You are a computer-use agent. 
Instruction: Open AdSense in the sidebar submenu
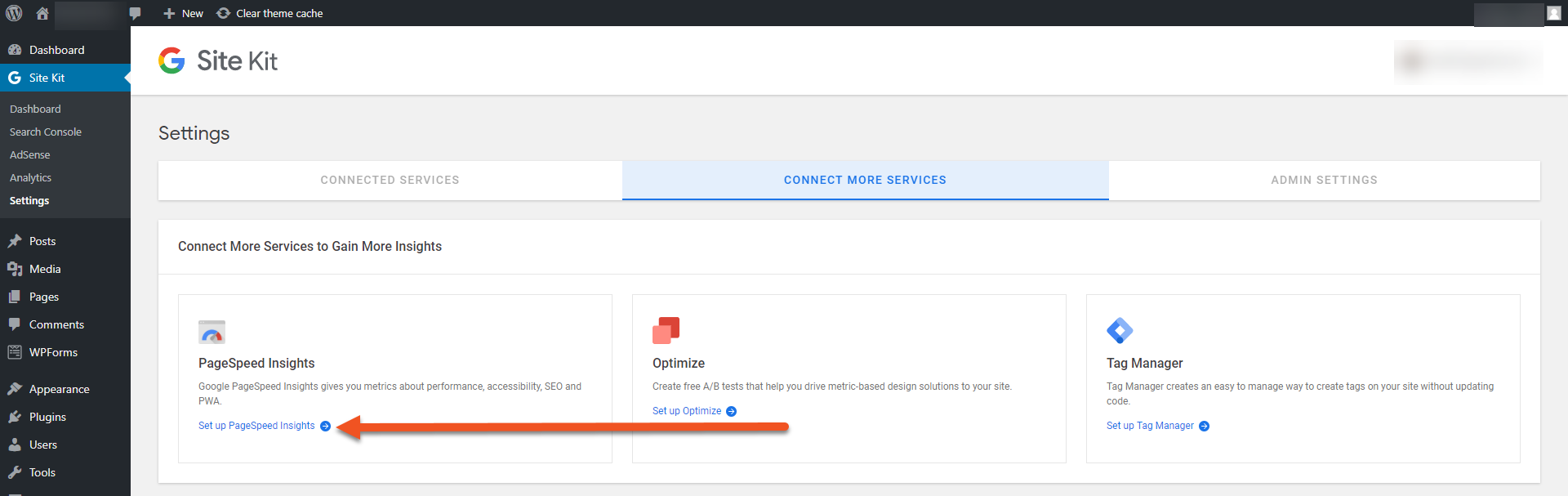tap(30, 154)
